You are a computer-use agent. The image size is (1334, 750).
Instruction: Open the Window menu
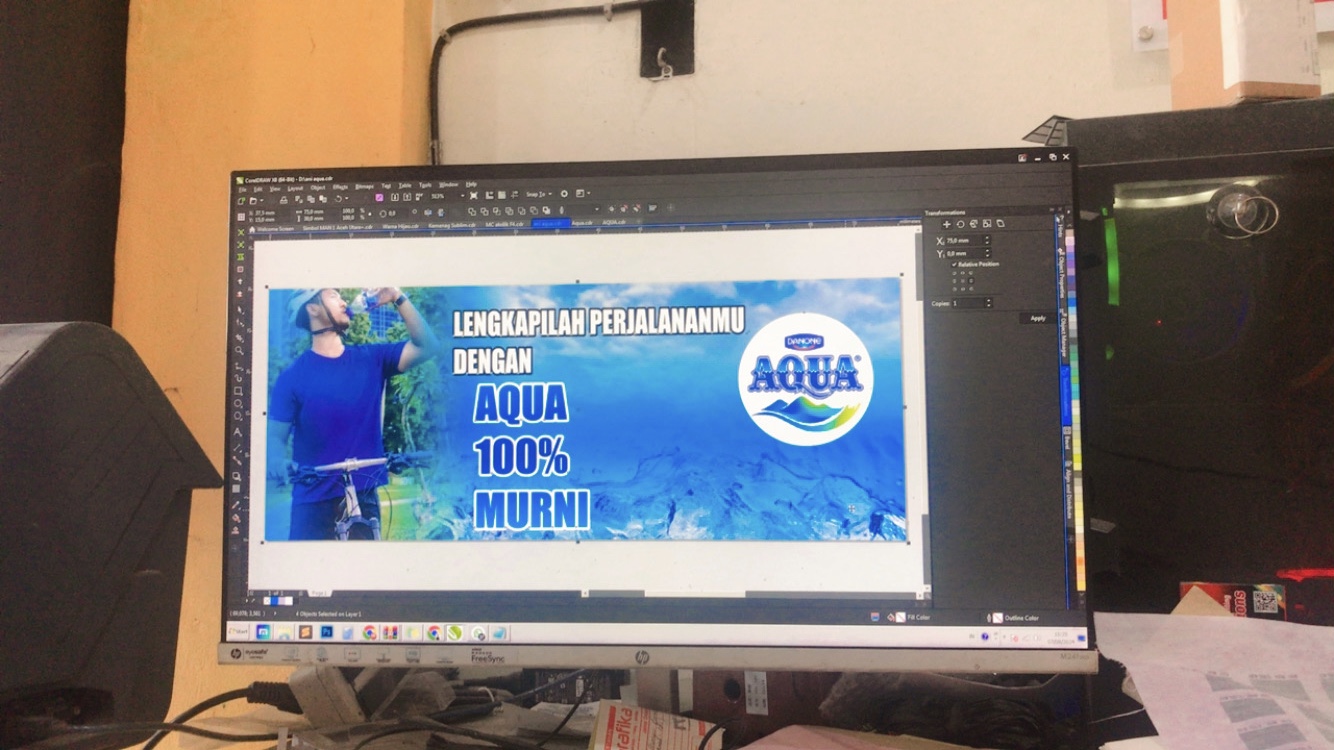tap(448, 185)
